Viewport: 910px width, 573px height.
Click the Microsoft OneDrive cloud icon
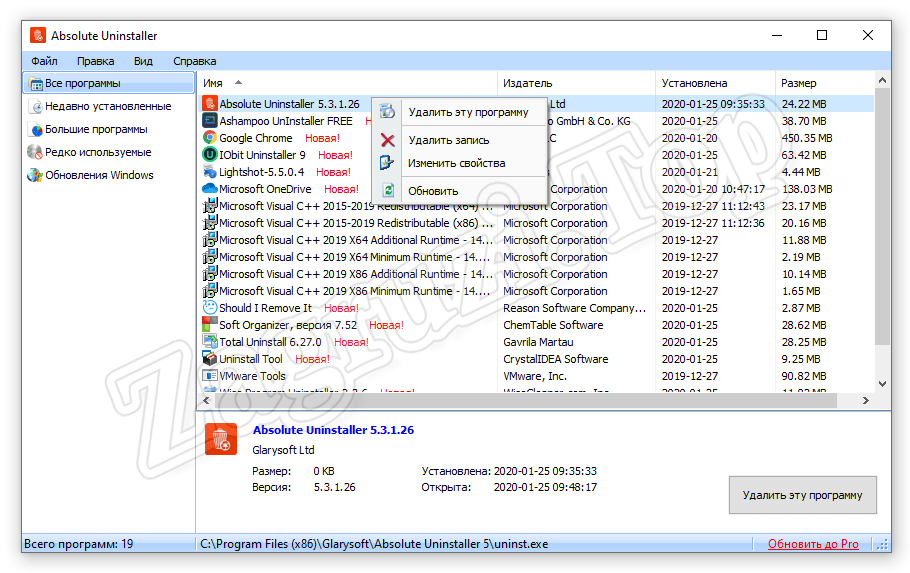(x=210, y=189)
